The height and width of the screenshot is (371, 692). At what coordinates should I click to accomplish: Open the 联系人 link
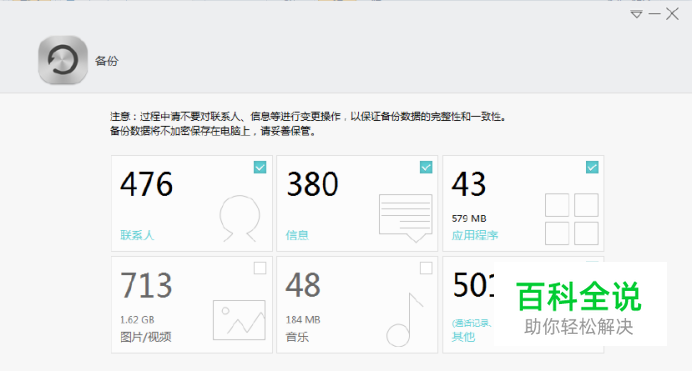click(x=137, y=235)
